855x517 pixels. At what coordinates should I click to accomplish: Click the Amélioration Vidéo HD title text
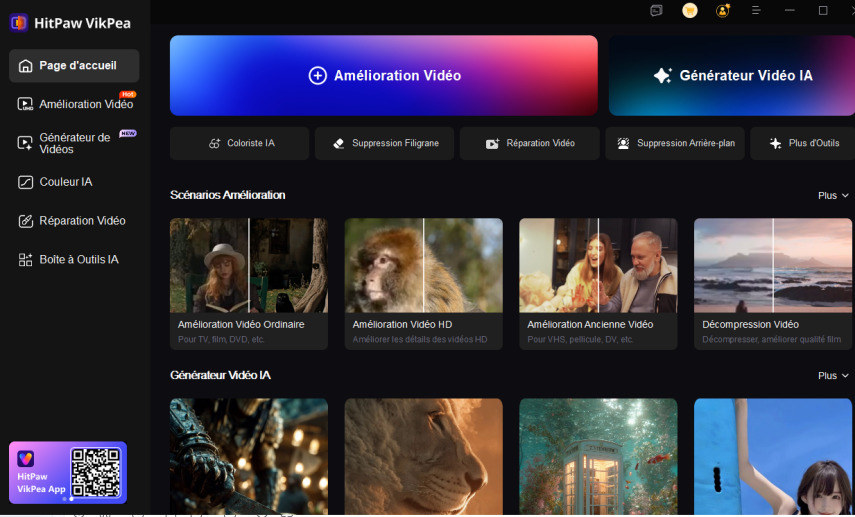pyautogui.click(x=402, y=324)
